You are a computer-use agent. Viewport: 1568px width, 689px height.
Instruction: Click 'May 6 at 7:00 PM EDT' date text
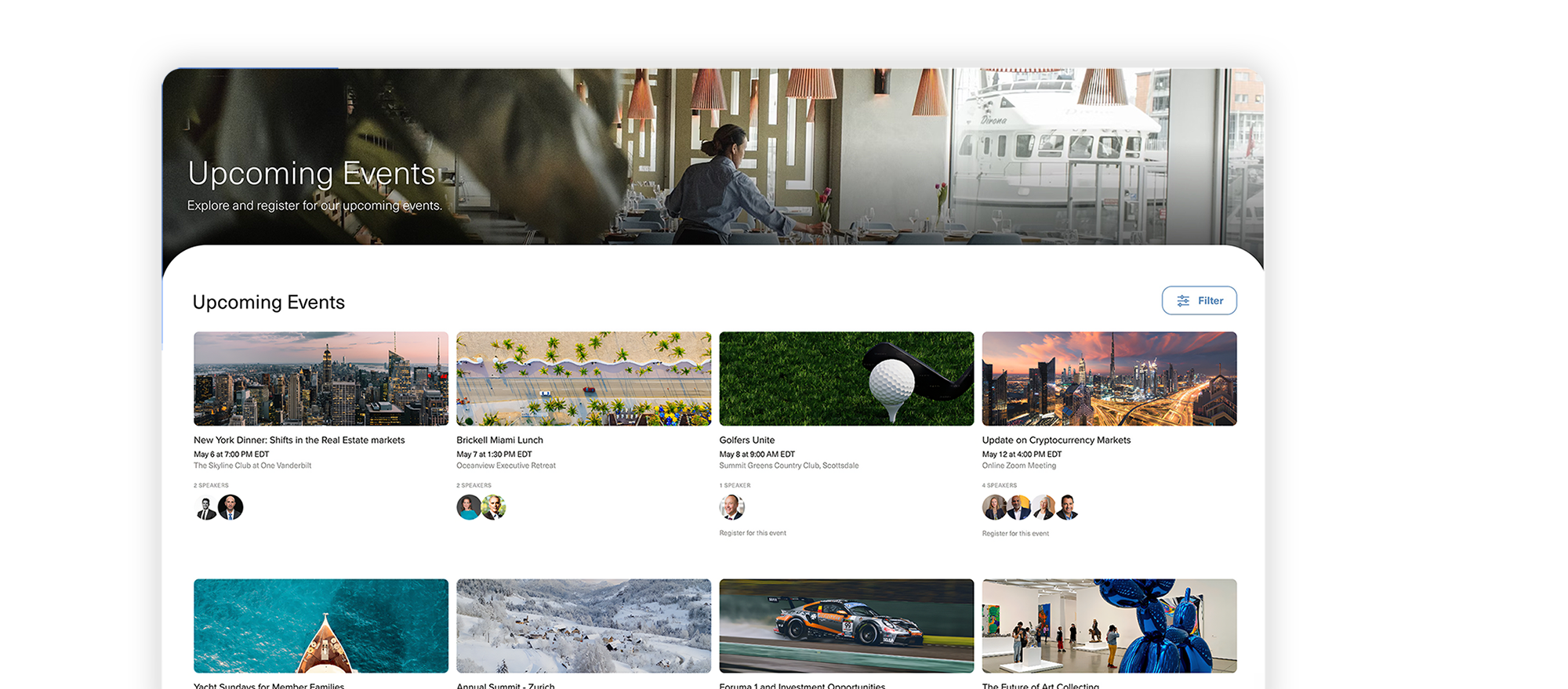(x=231, y=455)
